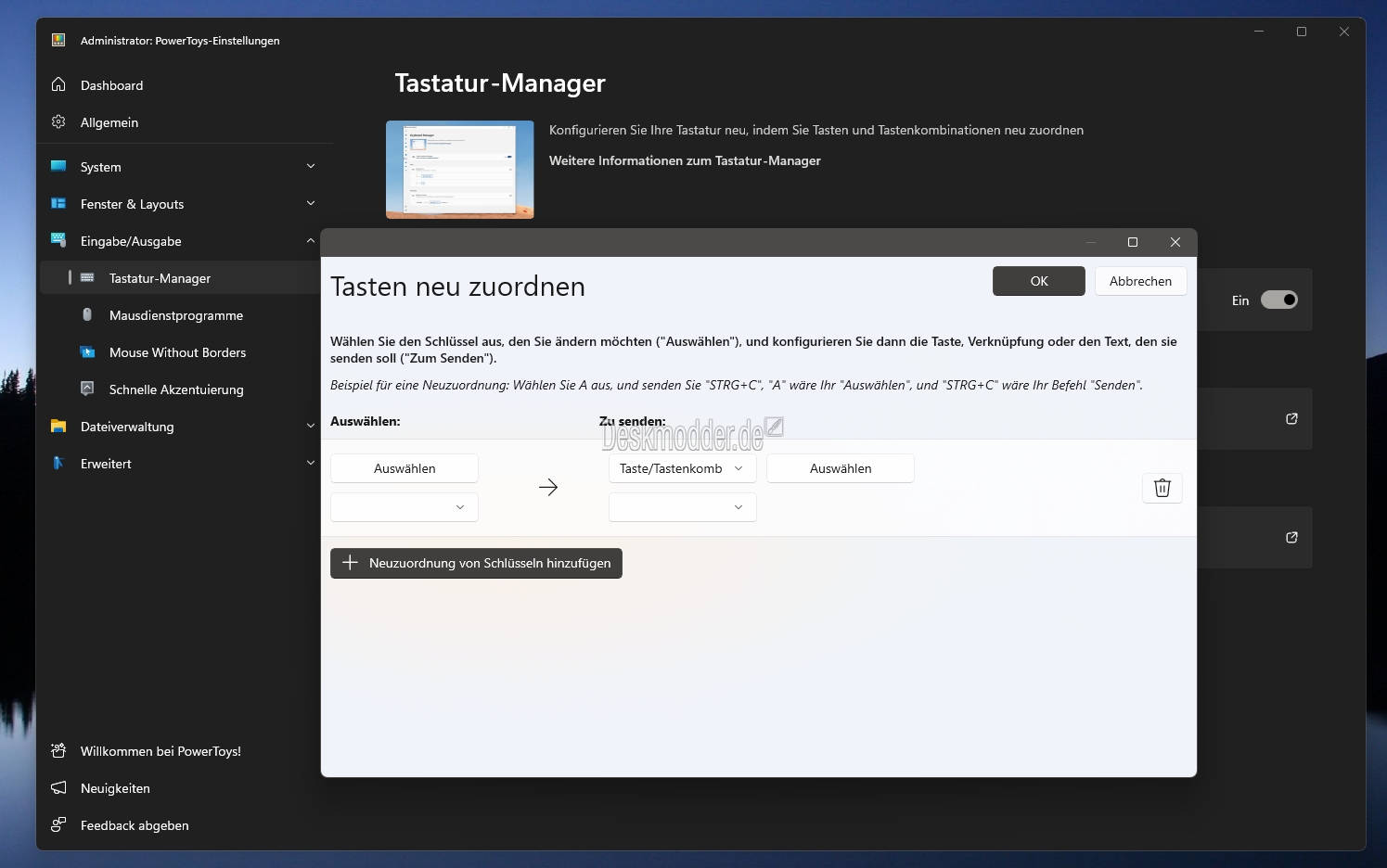The image size is (1387, 868).
Task: Open the lower external link icon in settings
Action: click(x=1291, y=538)
